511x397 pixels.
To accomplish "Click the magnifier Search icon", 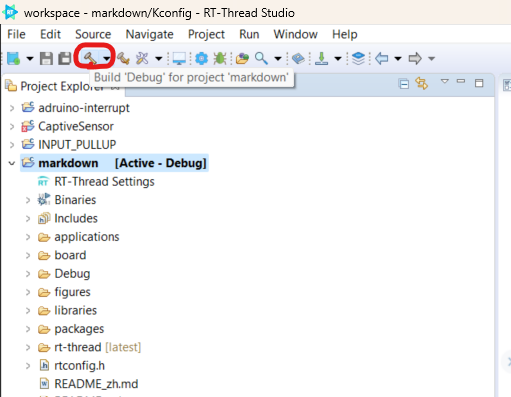I will tap(261, 59).
